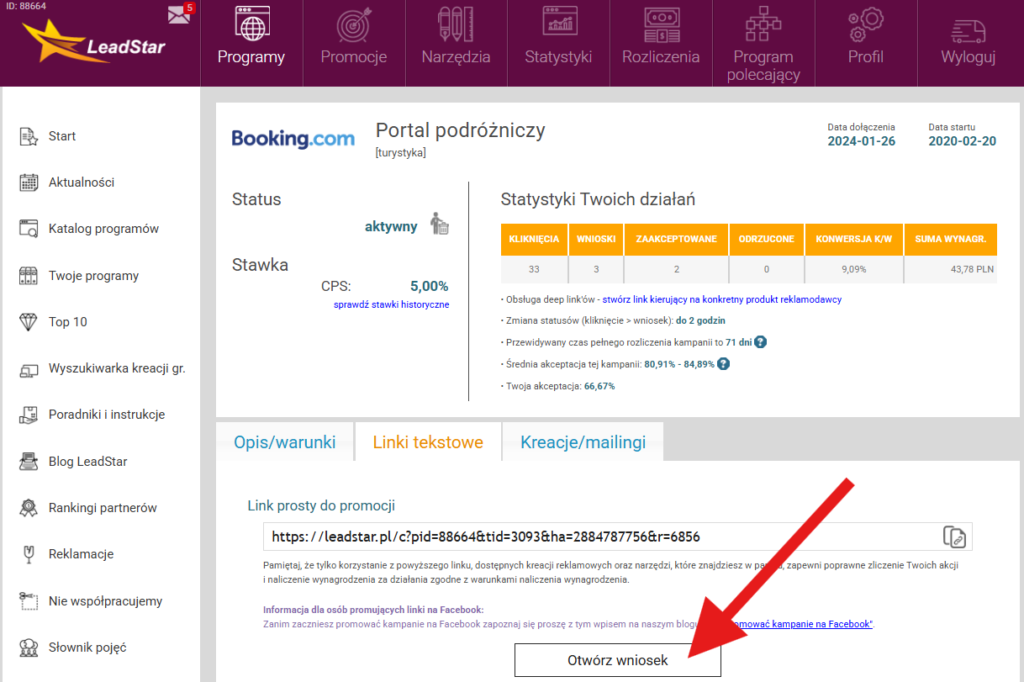Click the '9,09%' conversion value
1024x682 pixels.
tap(854, 269)
